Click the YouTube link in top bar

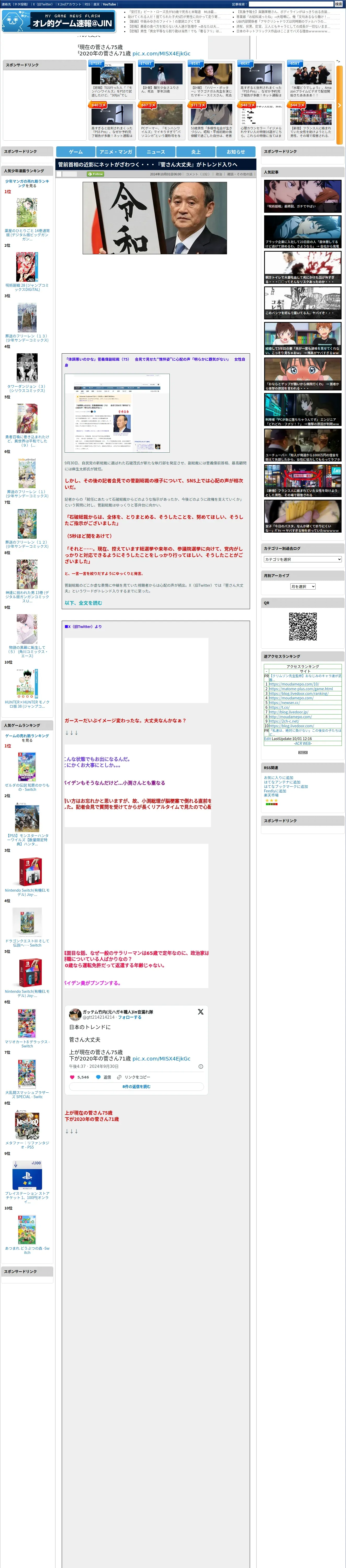(x=109, y=4)
